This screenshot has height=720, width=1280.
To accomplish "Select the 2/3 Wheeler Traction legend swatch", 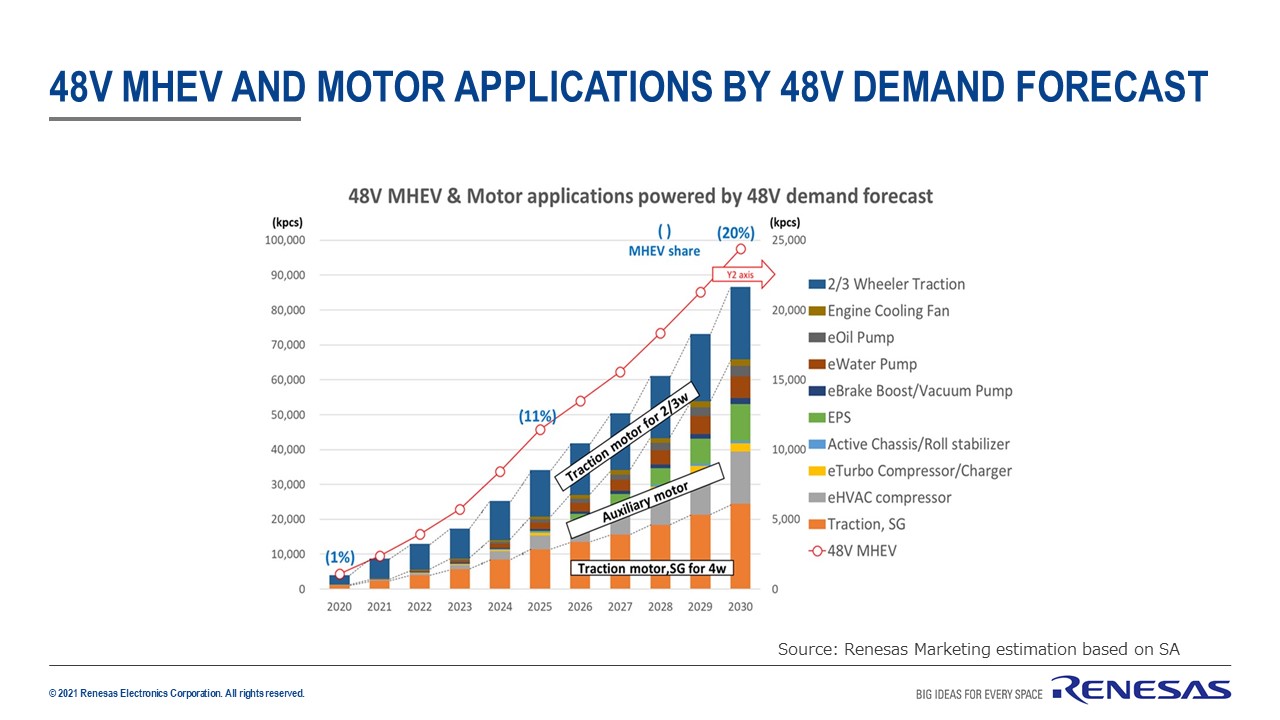I will click(816, 284).
